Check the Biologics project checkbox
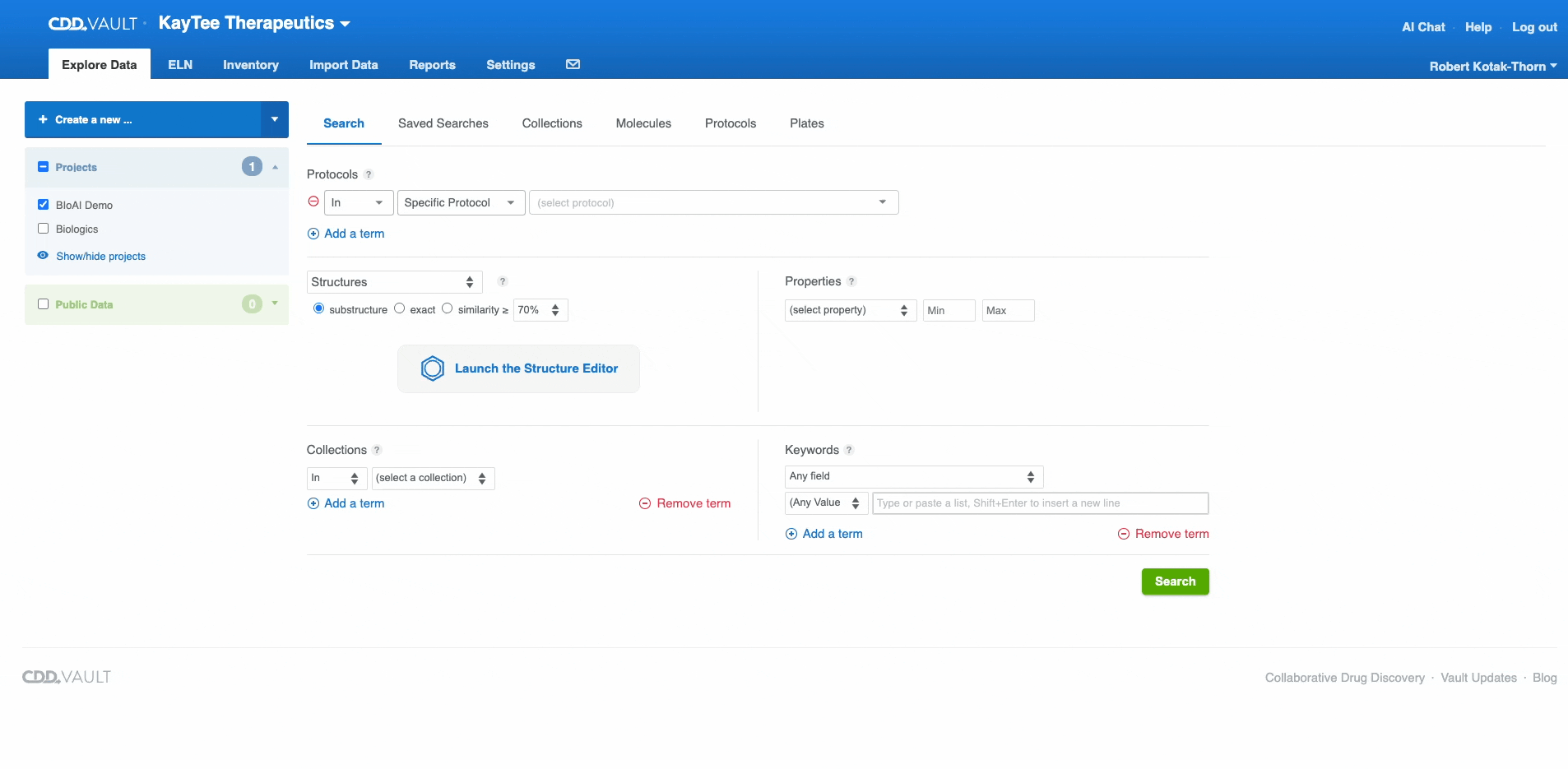 pyautogui.click(x=44, y=229)
